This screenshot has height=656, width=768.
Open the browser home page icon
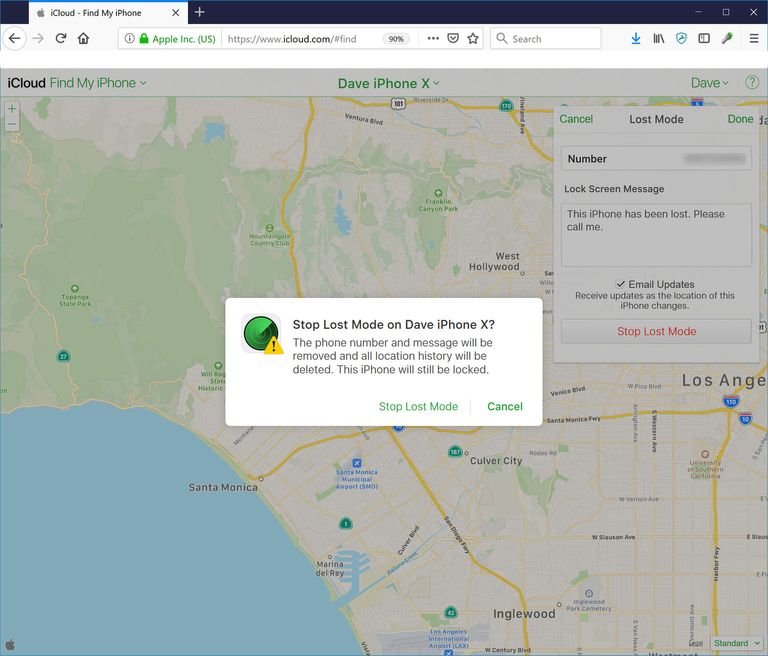(83, 38)
